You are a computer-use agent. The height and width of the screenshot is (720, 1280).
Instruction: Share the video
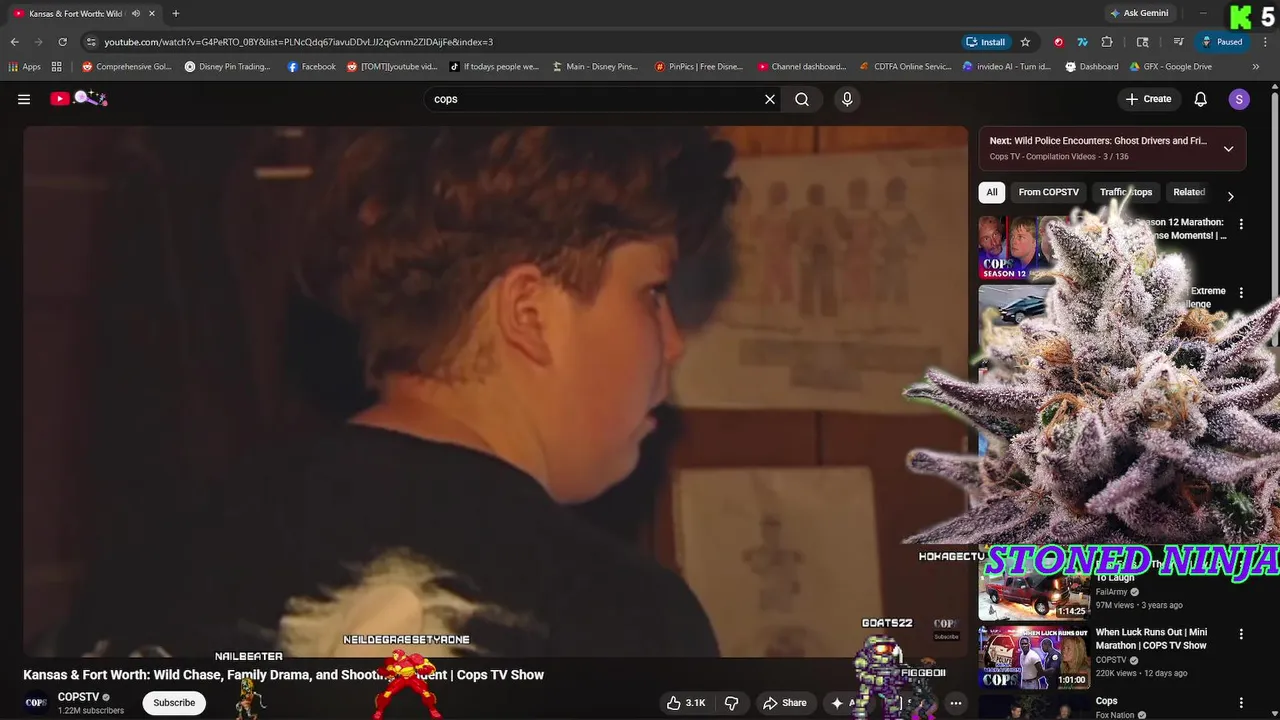(784, 703)
